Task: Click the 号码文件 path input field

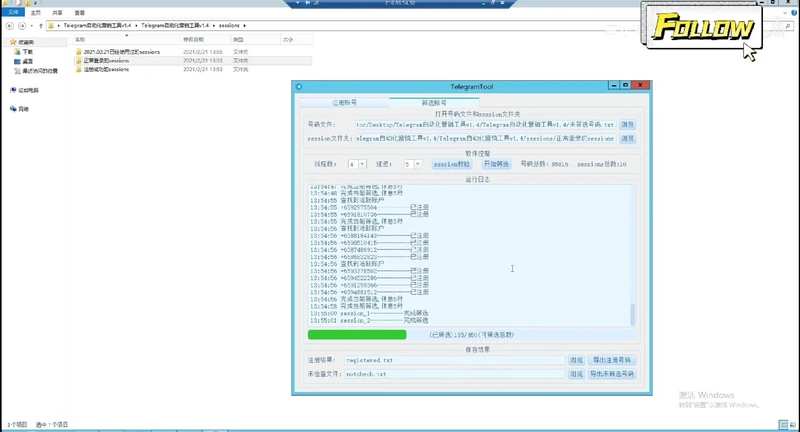Action: 485,124
